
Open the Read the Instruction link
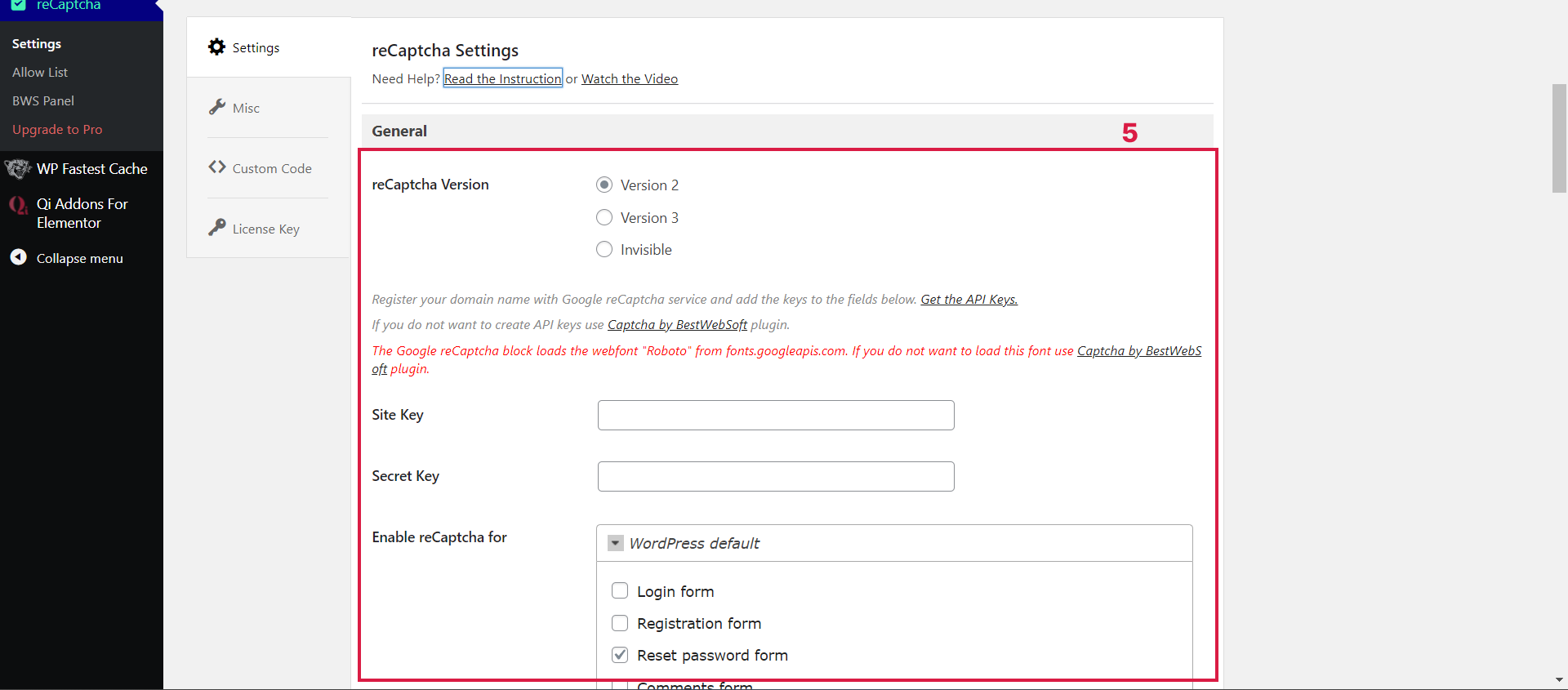tap(503, 78)
